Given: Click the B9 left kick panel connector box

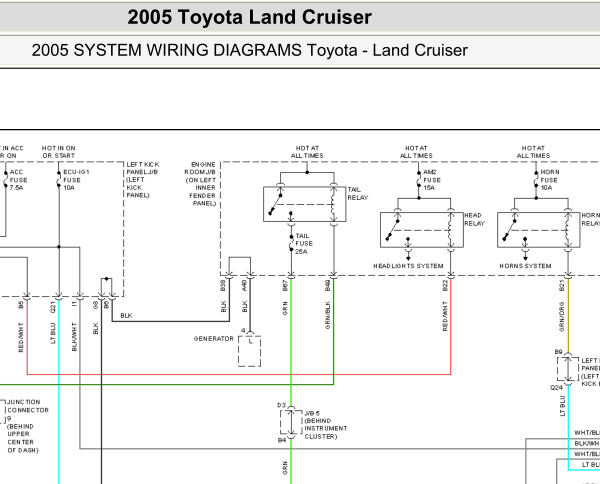Looking at the screenshot, I should click(x=568, y=369).
